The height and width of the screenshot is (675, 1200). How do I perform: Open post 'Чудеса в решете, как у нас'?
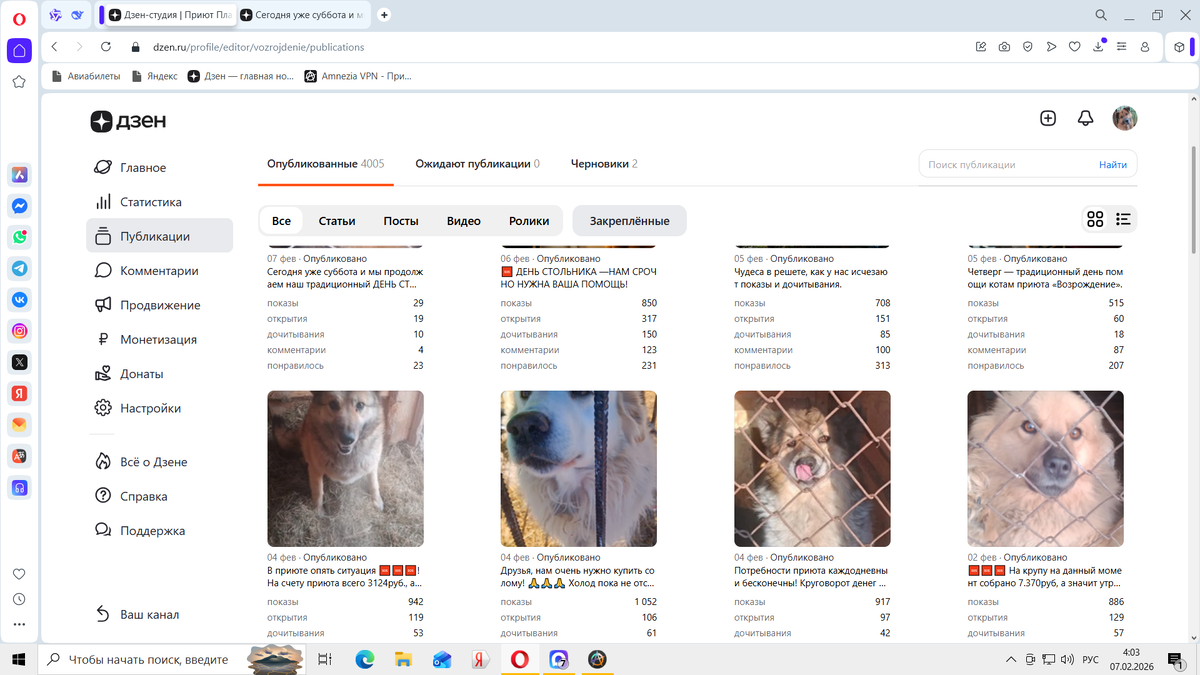point(812,278)
